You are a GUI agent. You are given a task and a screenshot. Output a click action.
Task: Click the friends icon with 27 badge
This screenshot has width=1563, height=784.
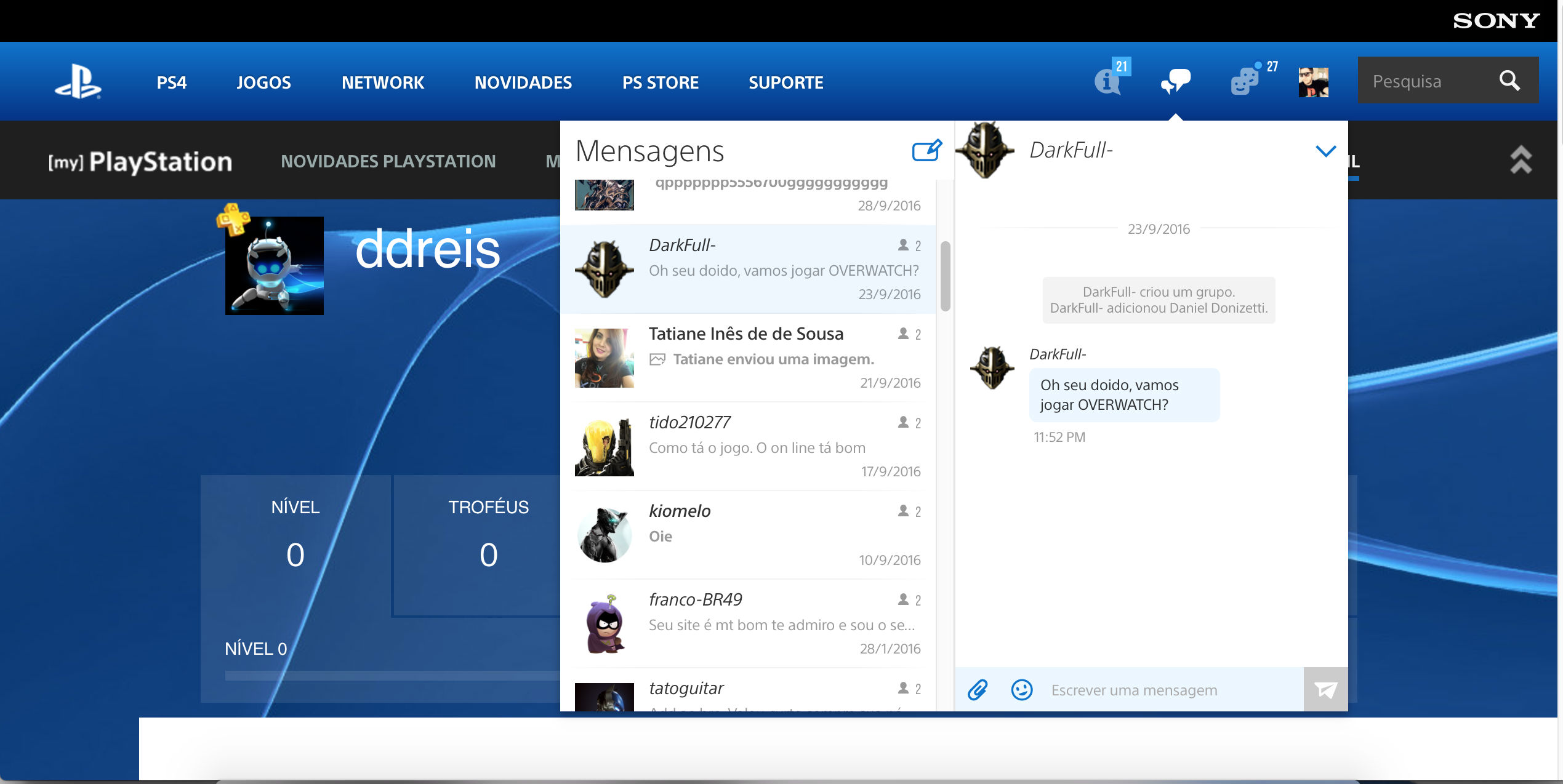click(1244, 82)
